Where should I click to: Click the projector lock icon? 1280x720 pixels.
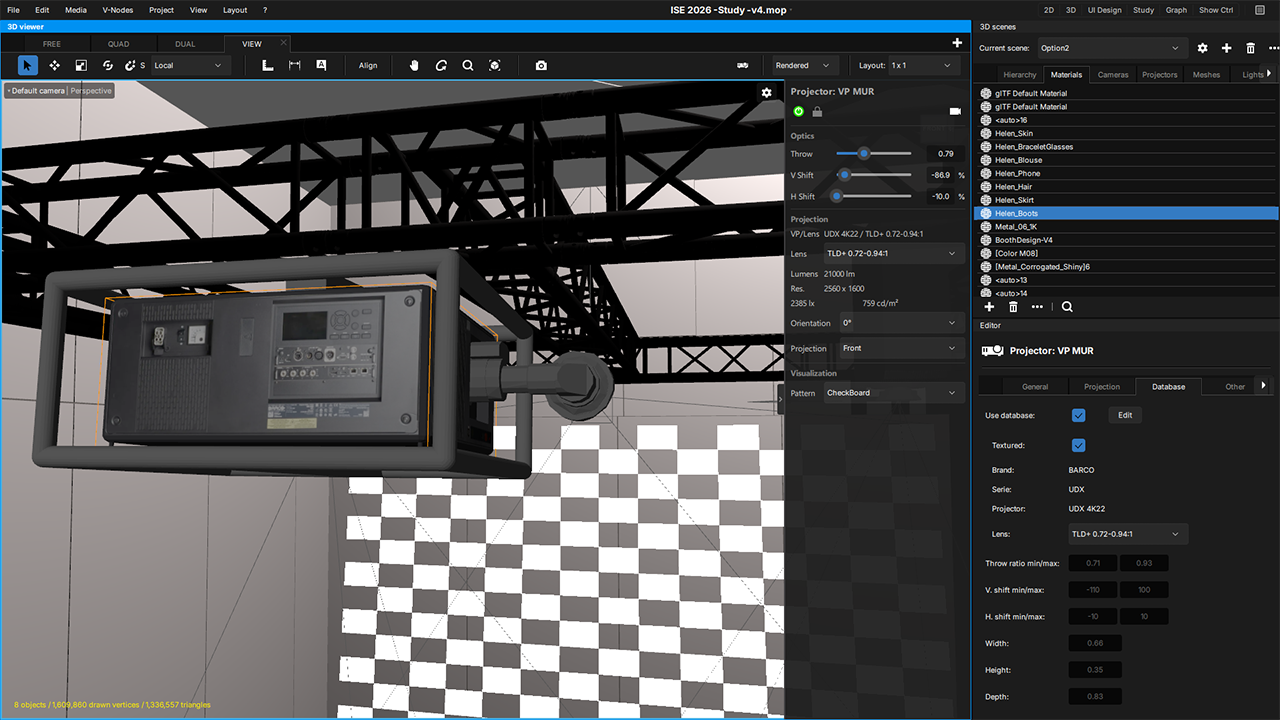pyautogui.click(x=817, y=111)
